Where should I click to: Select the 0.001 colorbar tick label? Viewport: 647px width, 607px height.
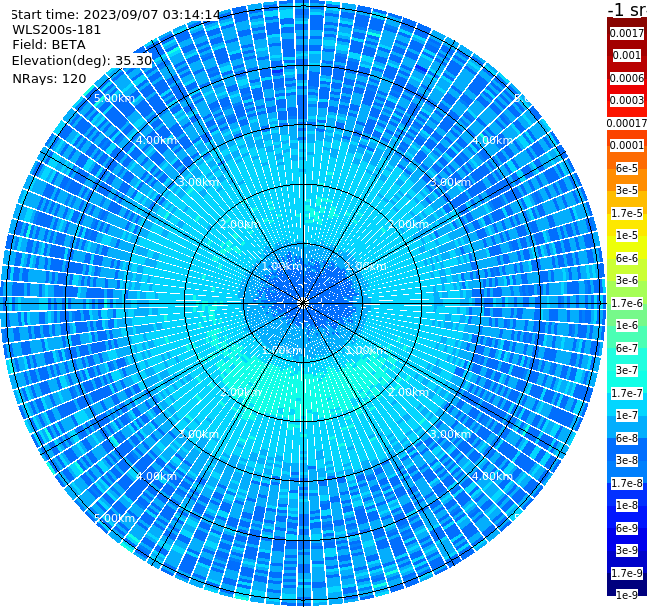(627, 55)
